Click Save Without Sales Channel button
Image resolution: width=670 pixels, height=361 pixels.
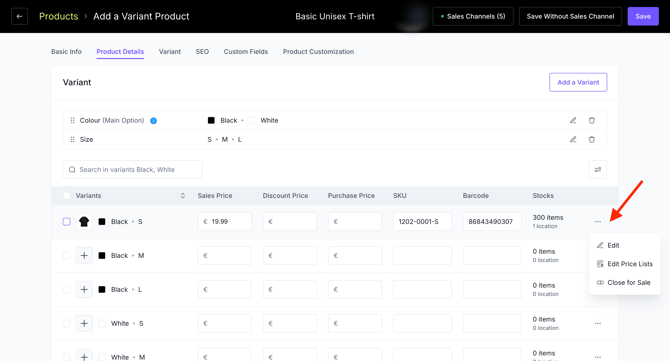570,16
